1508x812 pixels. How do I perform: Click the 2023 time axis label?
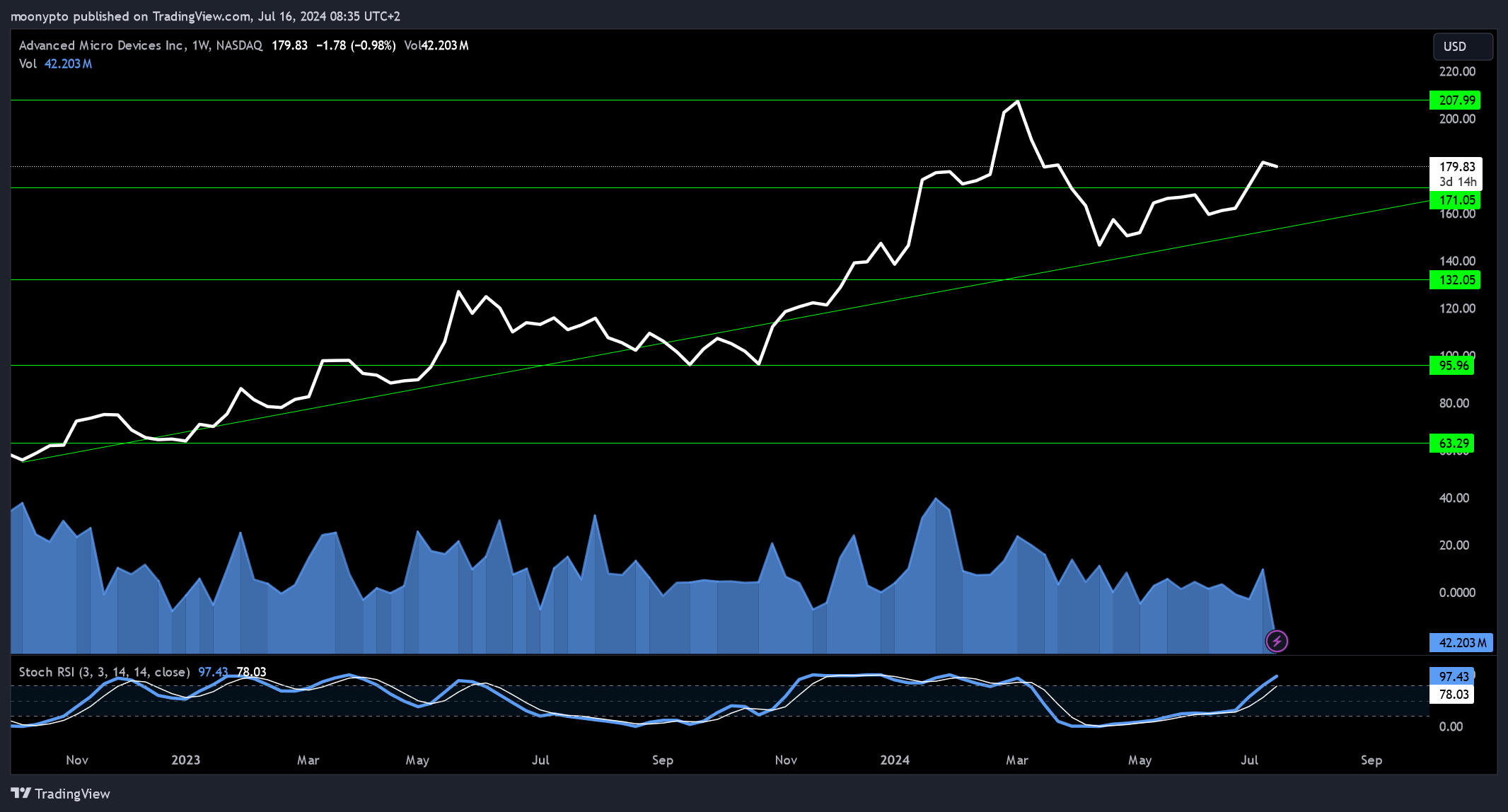[186, 760]
